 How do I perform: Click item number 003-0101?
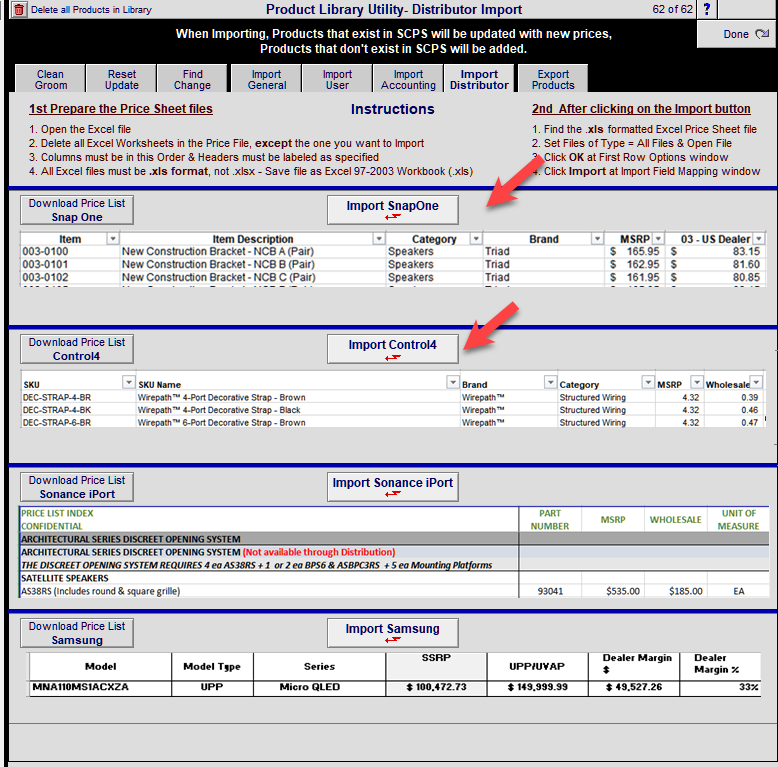tap(45, 264)
